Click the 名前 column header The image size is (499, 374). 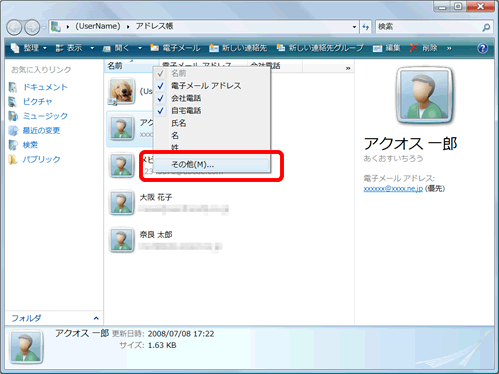(131, 66)
